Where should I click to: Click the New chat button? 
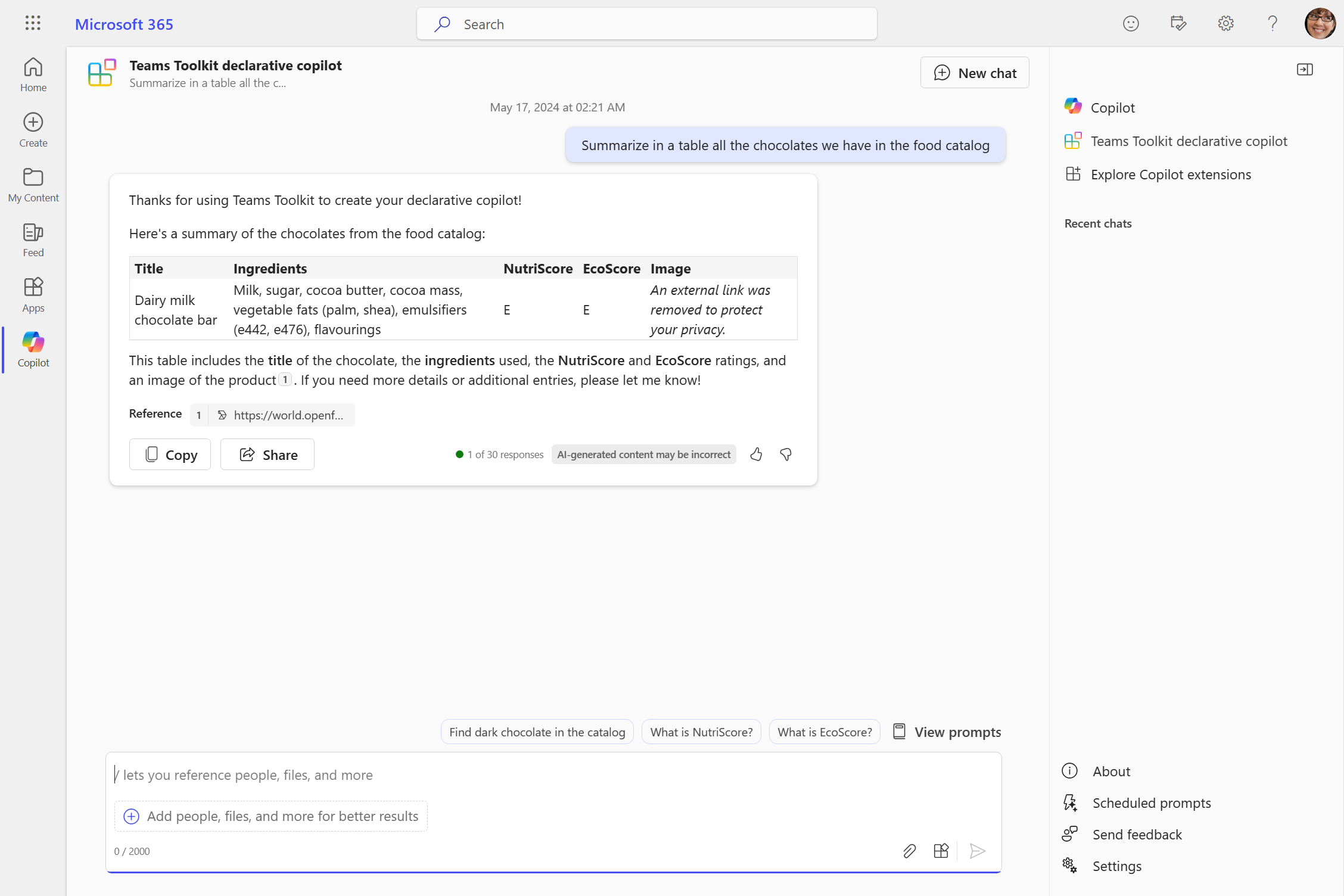click(975, 72)
